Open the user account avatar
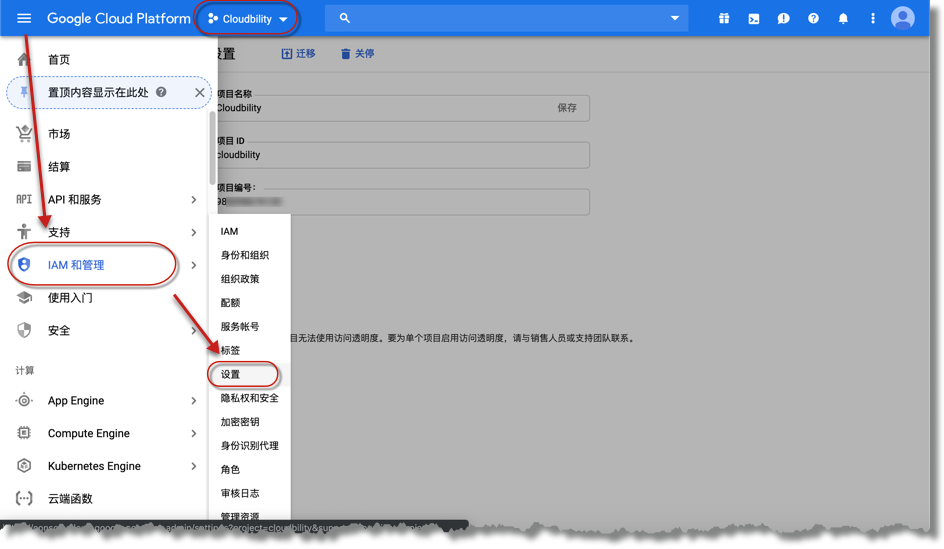 pyautogui.click(x=902, y=18)
